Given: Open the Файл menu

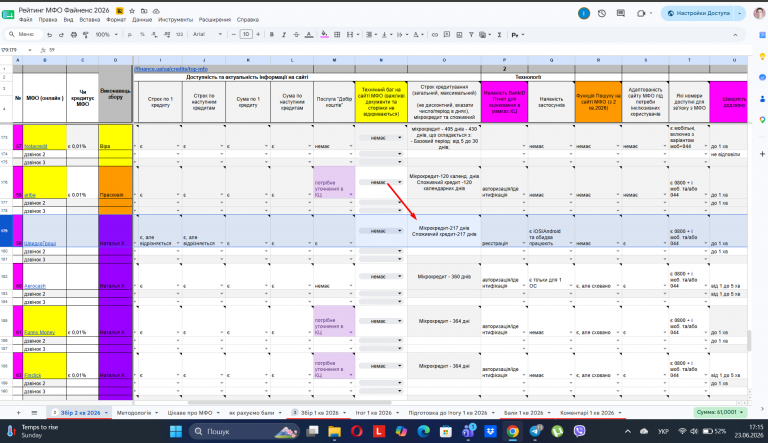Looking at the screenshot, I should pyautogui.click(x=25, y=20).
